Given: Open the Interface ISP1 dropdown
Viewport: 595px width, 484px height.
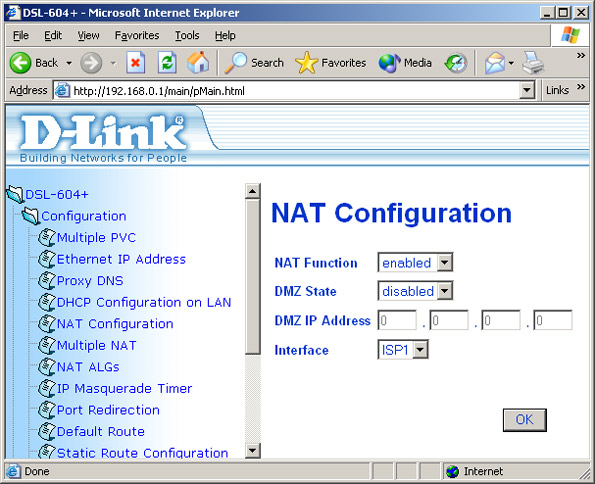Looking at the screenshot, I should pyautogui.click(x=403, y=349).
